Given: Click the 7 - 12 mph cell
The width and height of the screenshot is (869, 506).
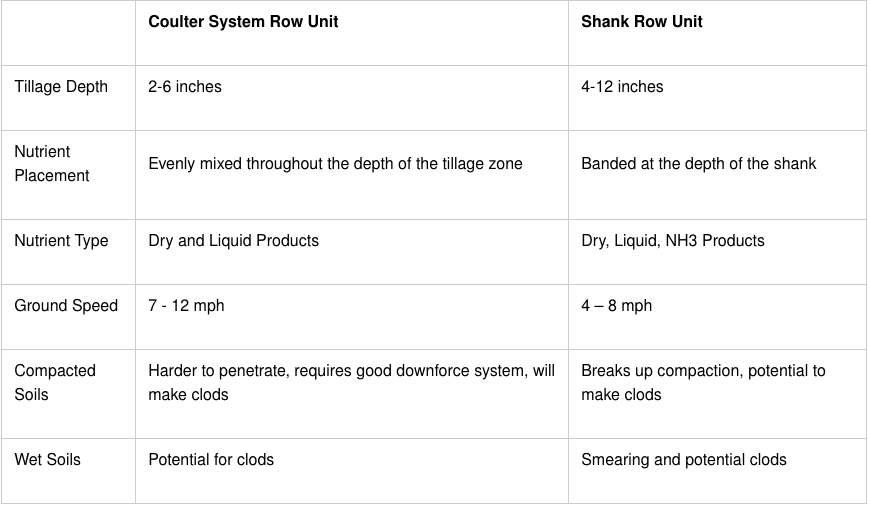Looking at the screenshot, I should click(x=186, y=305).
